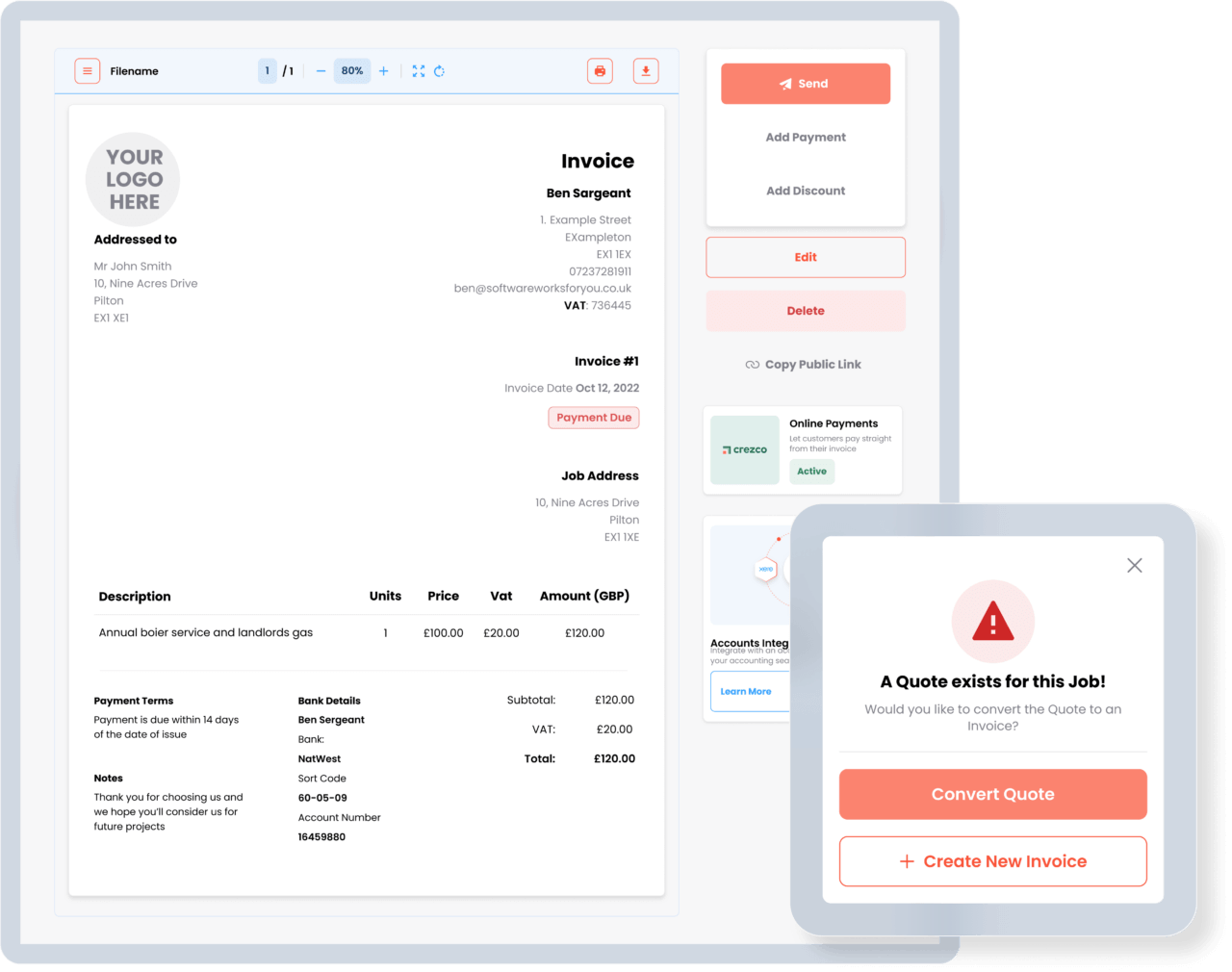This screenshot has height=972, width=1232.
Task: Click the chain link icon next to Copy Public Link
Action: pyautogui.click(x=753, y=364)
